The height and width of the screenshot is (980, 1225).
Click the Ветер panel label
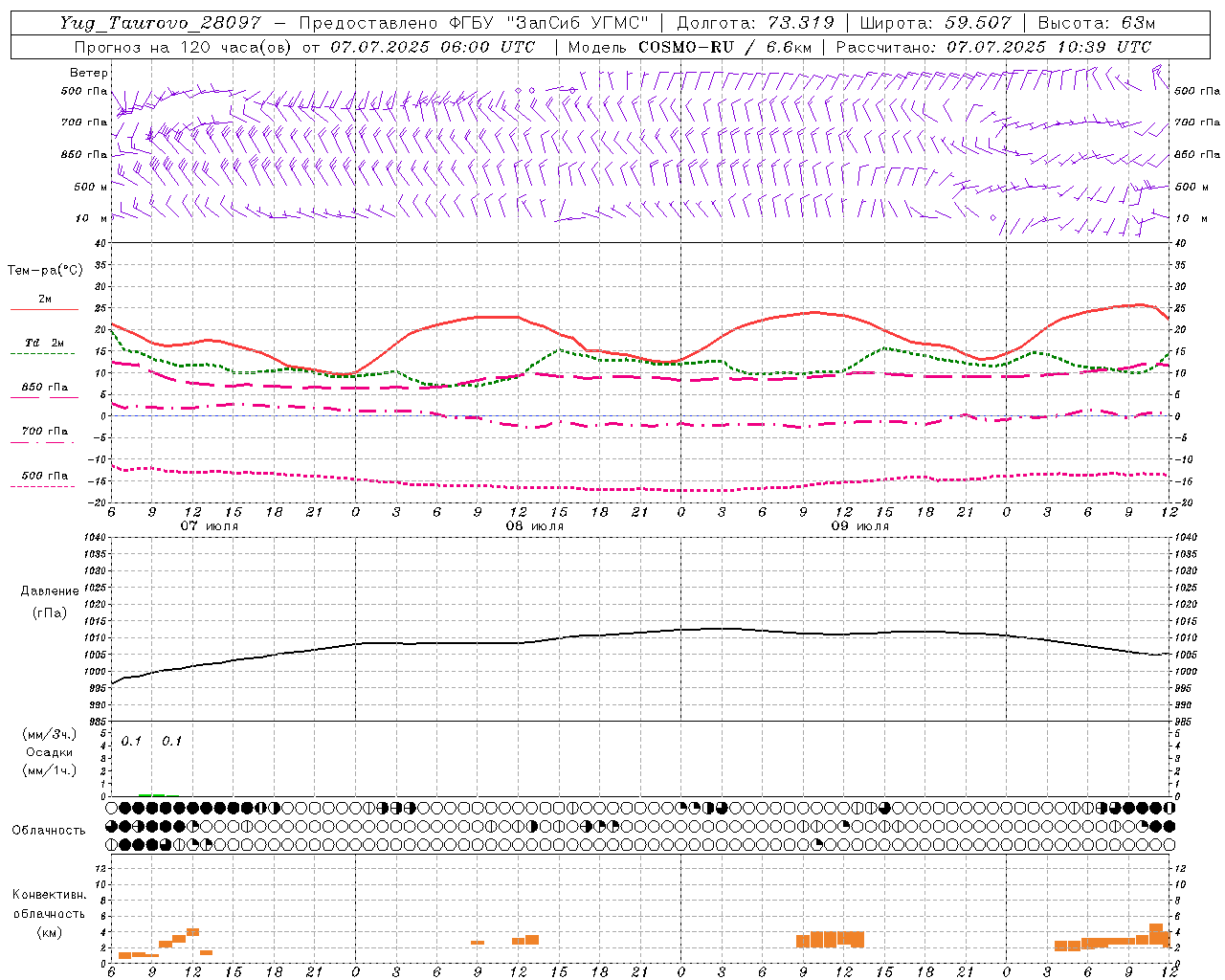pyautogui.click(x=89, y=73)
